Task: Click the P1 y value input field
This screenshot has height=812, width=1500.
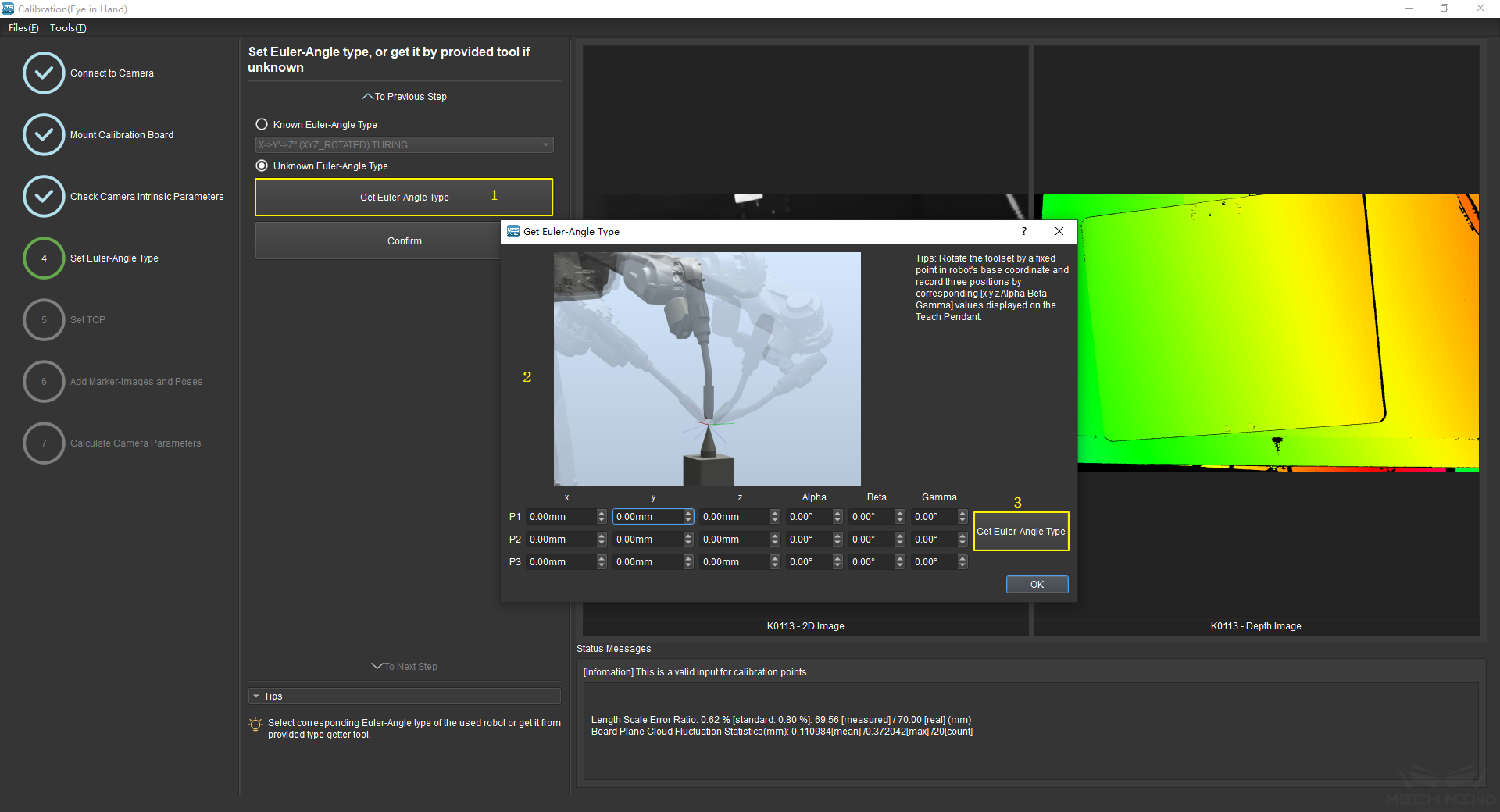Action: [x=647, y=517]
